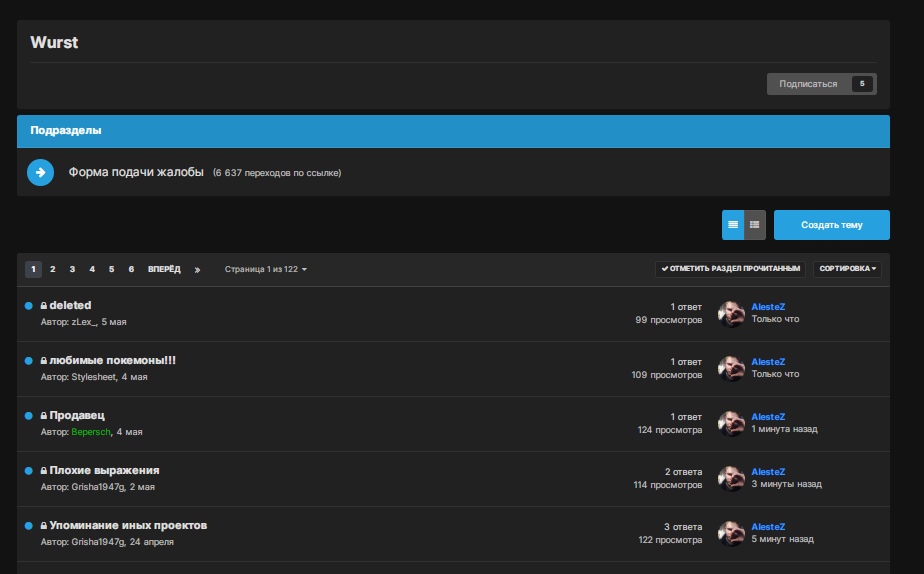Open AlesteZ avatar in Плохие выражения row
The image size is (924, 574).
pyautogui.click(x=732, y=478)
